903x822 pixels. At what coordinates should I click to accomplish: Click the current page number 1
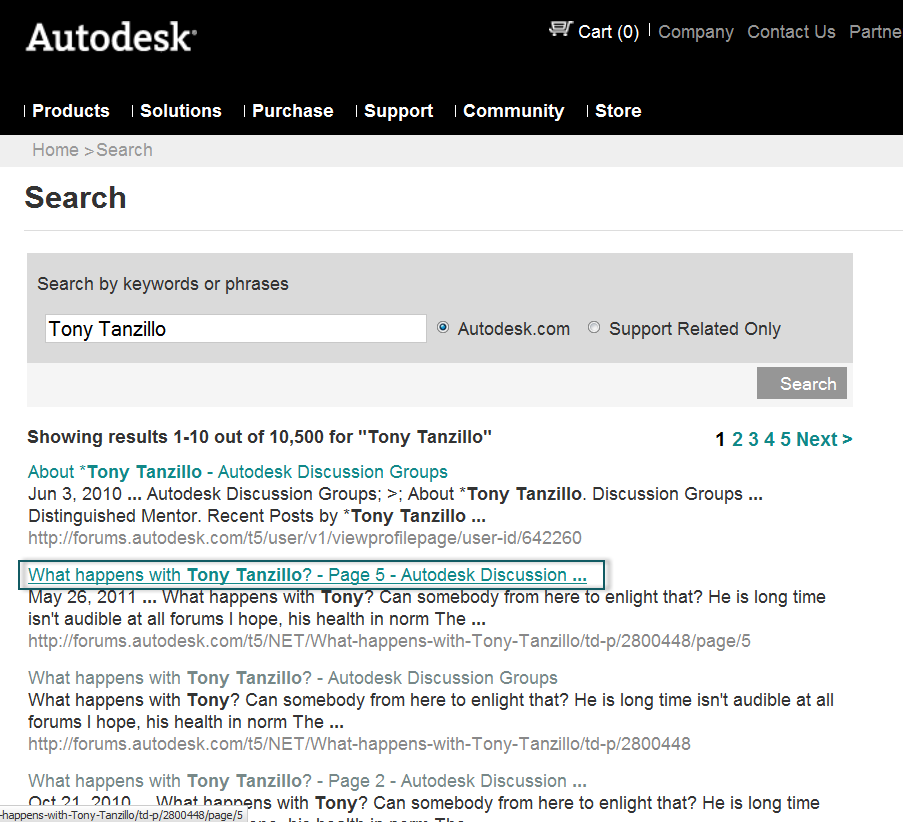click(720, 440)
